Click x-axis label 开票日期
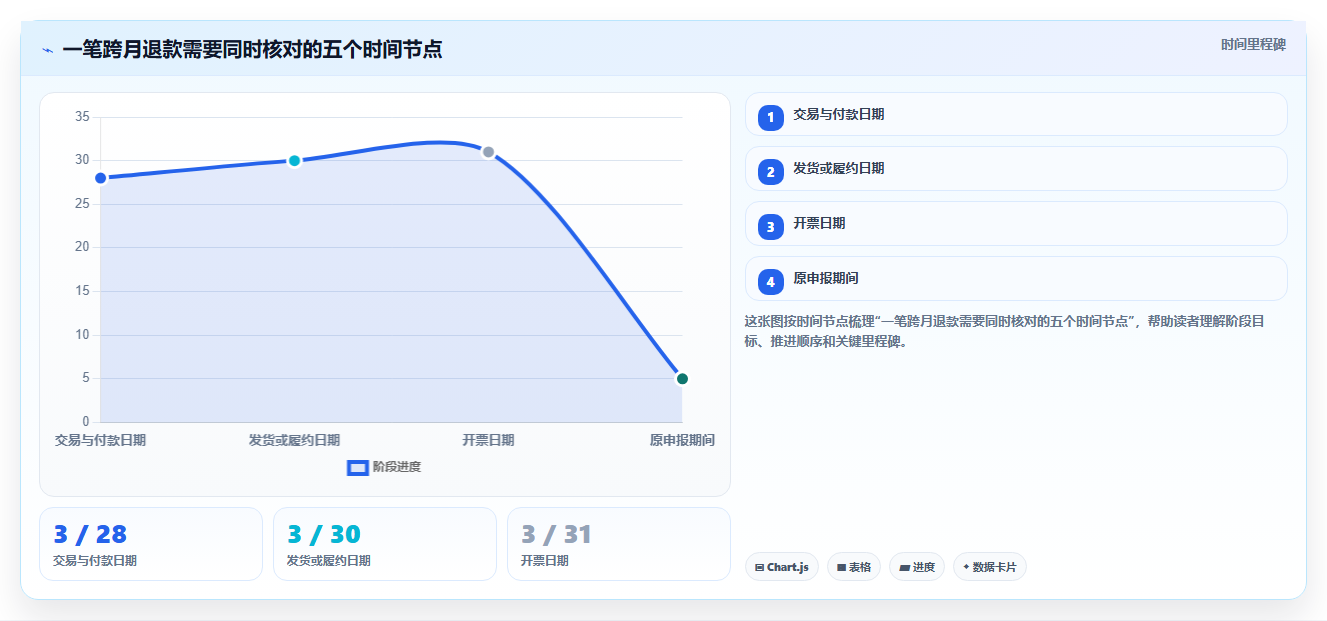 [488, 440]
